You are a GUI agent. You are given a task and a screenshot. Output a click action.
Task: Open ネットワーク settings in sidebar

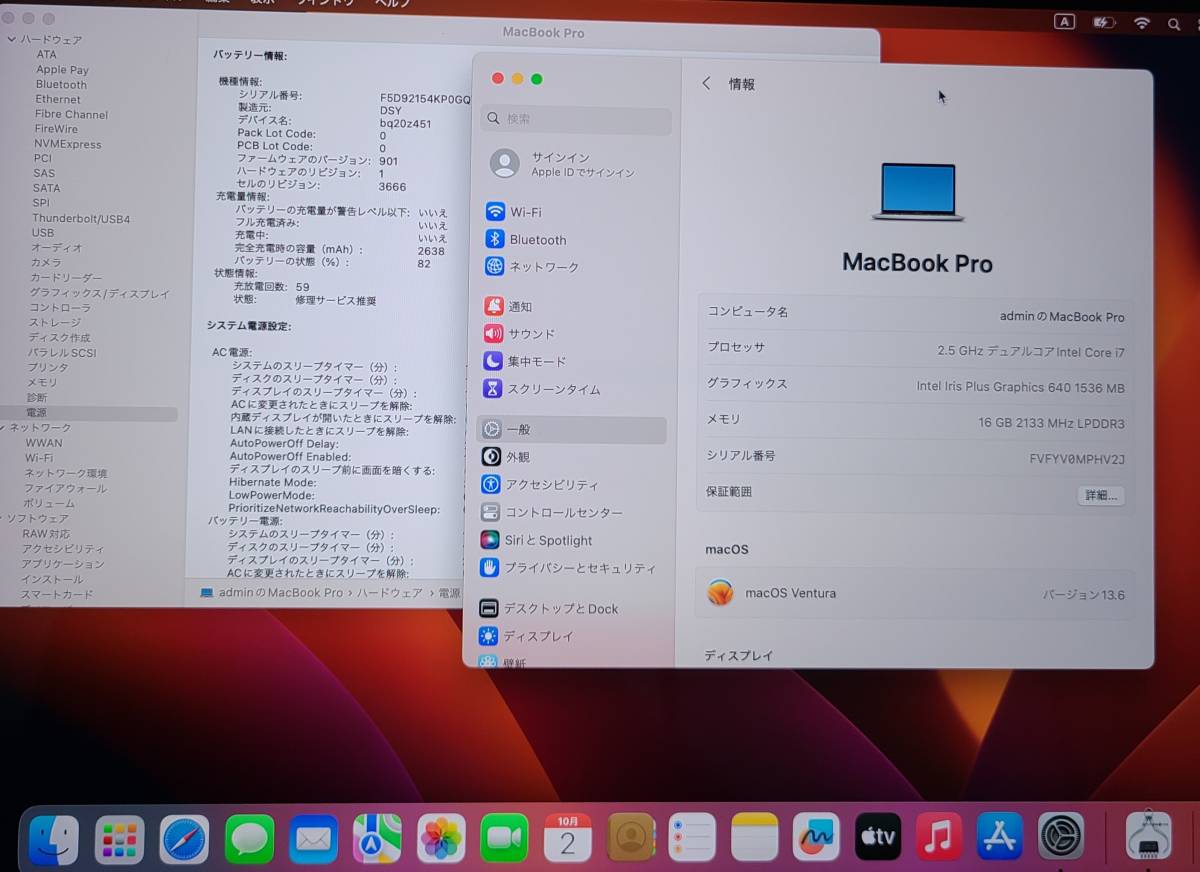tap(532, 267)
